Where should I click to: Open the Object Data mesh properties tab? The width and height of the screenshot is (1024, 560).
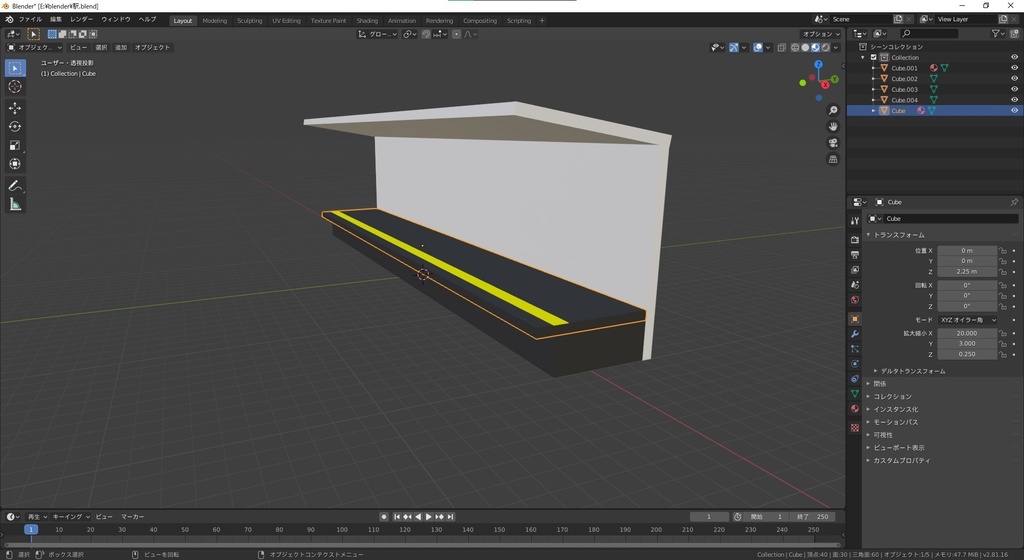[855, 394]
